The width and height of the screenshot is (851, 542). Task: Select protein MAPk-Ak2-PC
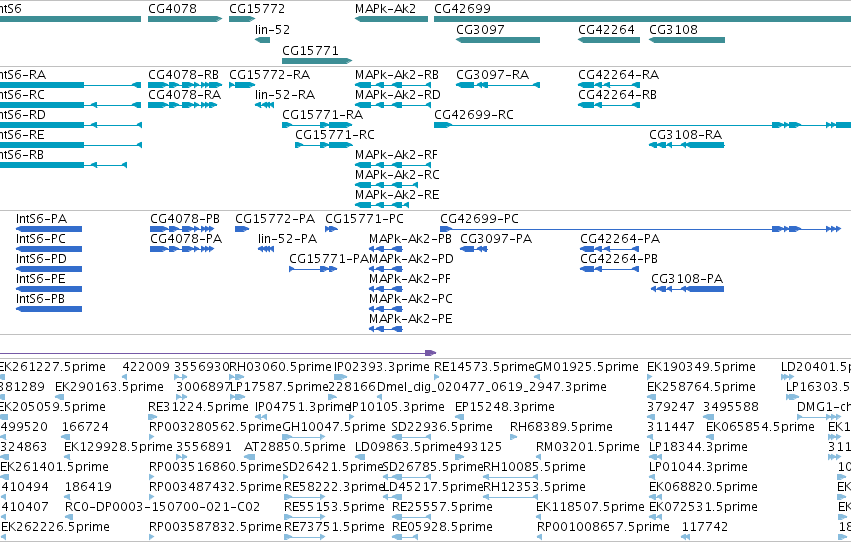coord(411,299)
